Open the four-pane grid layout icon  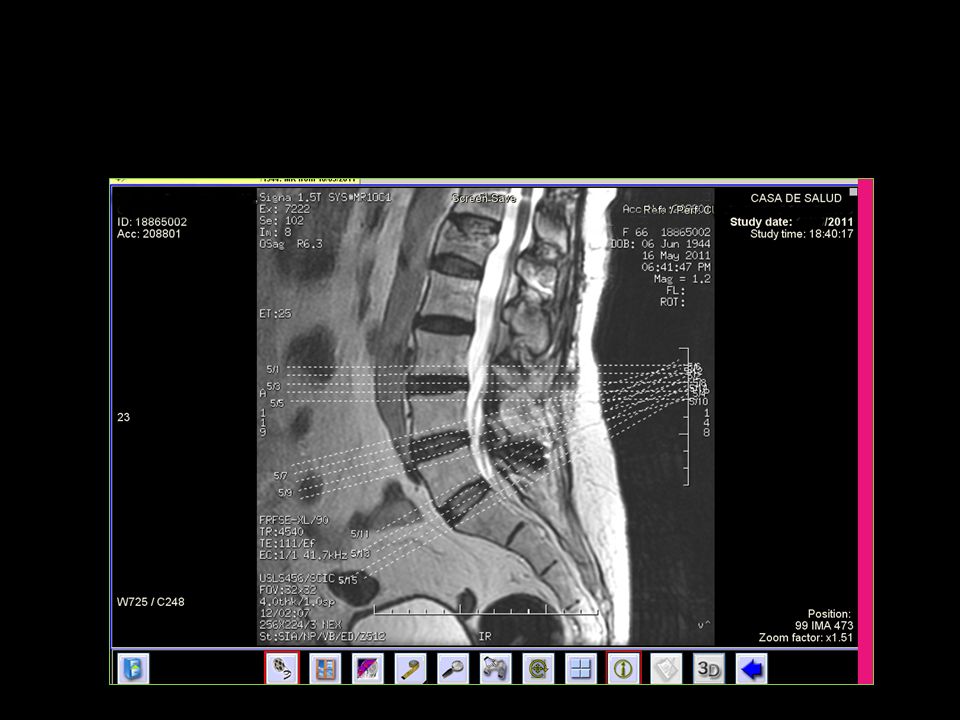580,669
